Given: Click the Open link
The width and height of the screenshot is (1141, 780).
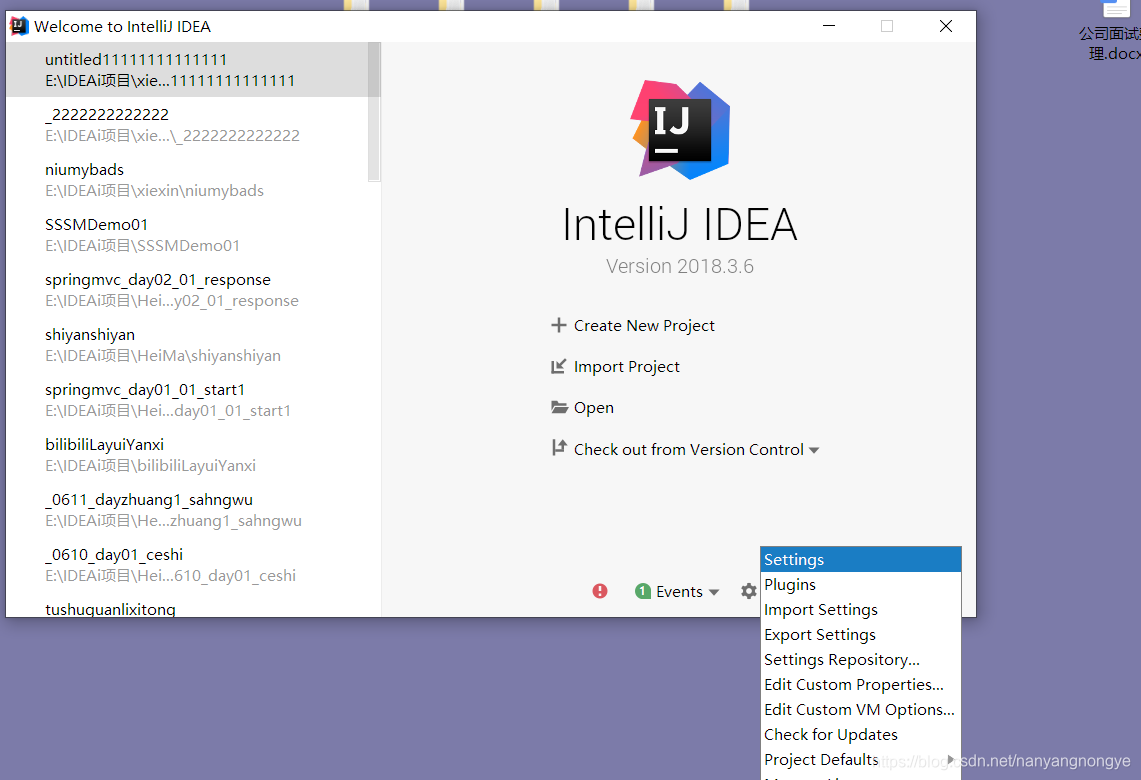Looking at the screenshot, I should point(594,407).
